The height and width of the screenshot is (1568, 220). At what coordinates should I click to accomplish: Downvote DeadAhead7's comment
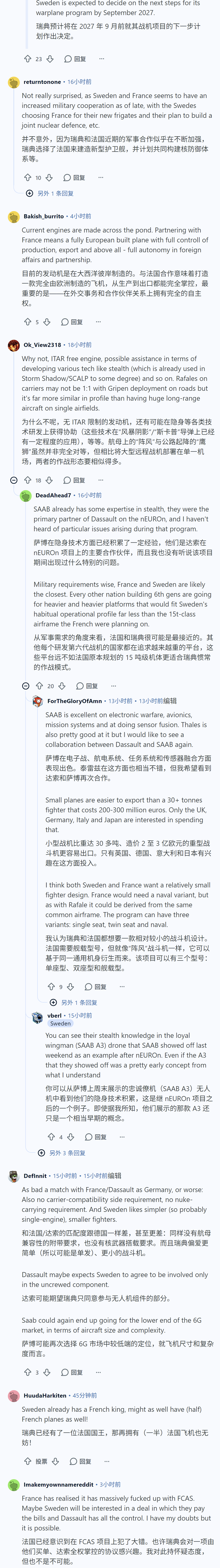coord(62,686)
